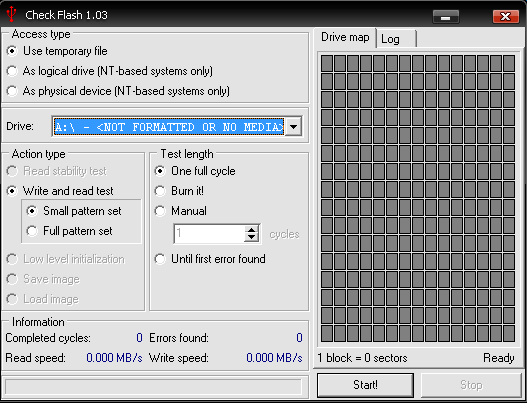
Task: Select Manual test length option
Action: (180, 211)
